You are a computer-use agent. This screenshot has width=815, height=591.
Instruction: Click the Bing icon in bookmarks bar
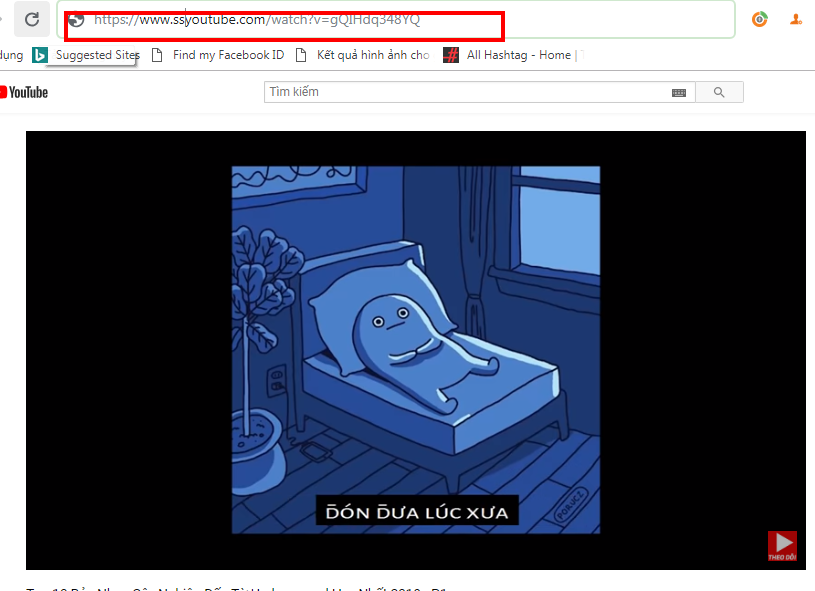40,55
